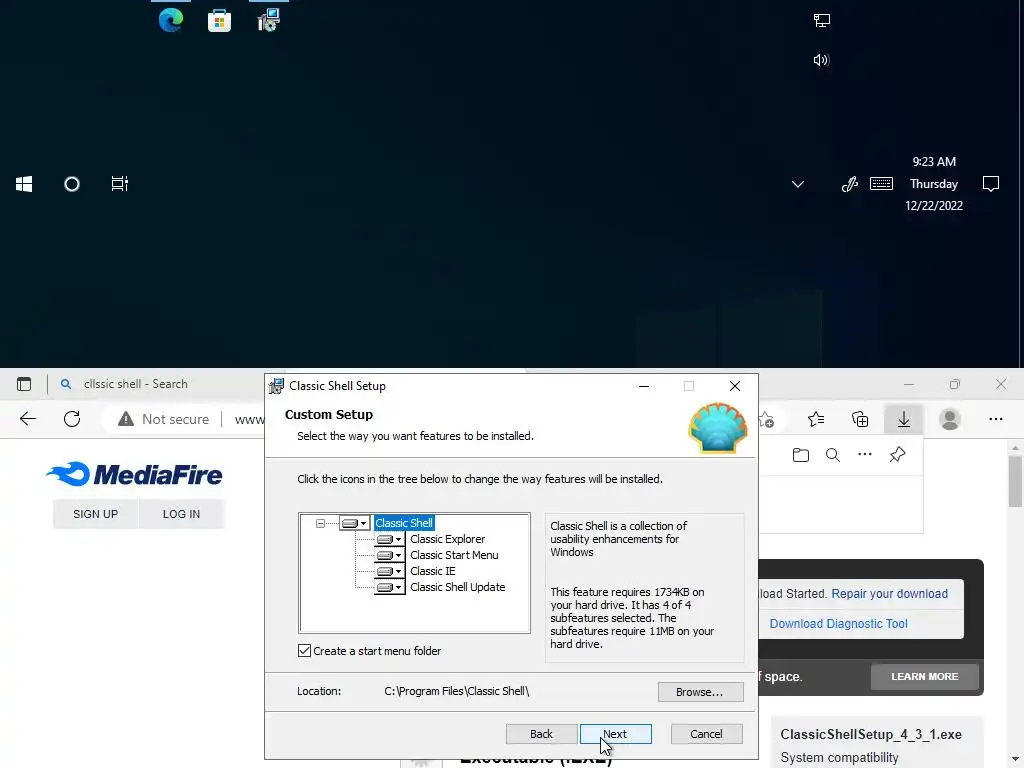
Task: Click Back in Classic Shell Setup
Action: [x=541, y=734]
